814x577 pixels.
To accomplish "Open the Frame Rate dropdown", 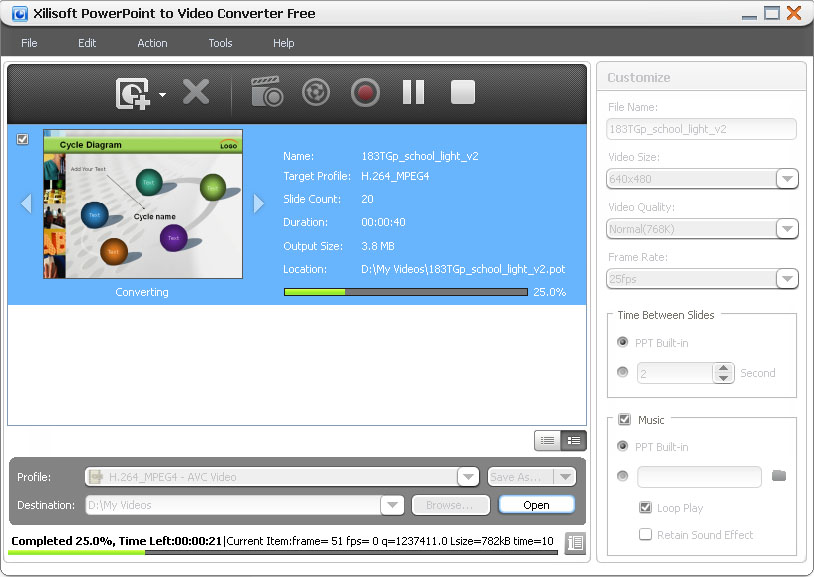I will [787, 279].
